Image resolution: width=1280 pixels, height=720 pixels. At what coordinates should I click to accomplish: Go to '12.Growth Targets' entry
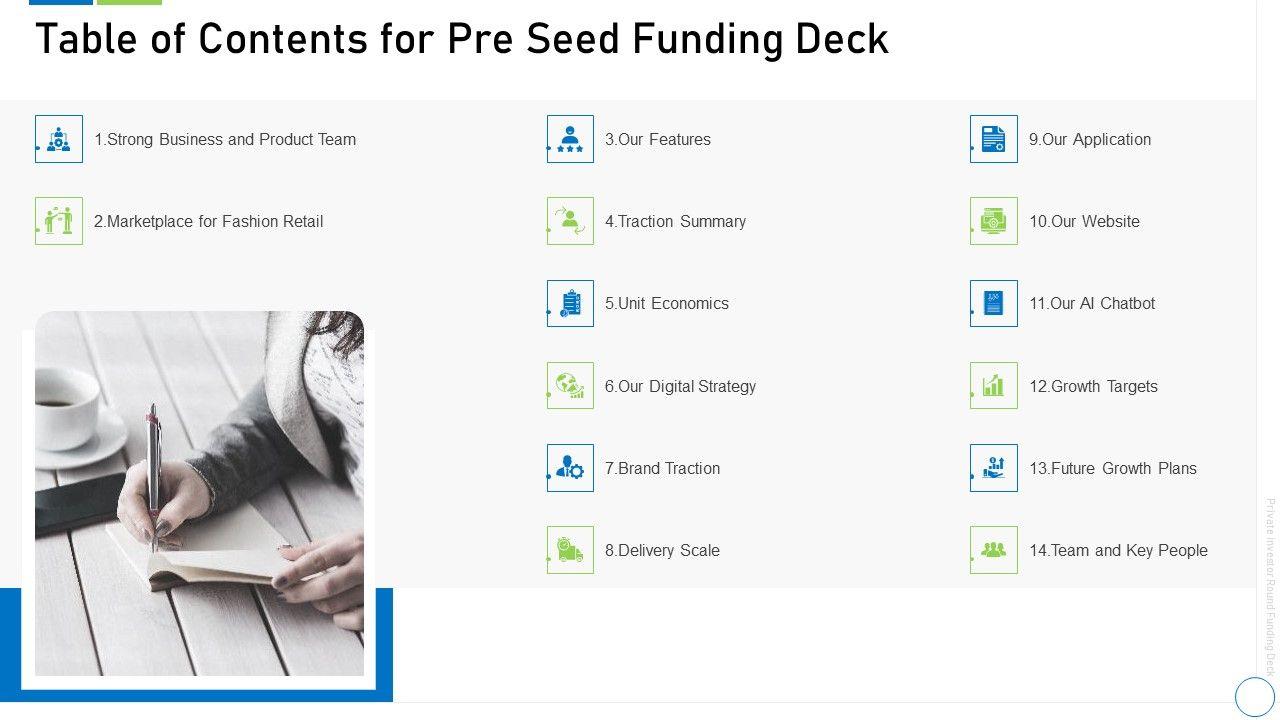1093,387
